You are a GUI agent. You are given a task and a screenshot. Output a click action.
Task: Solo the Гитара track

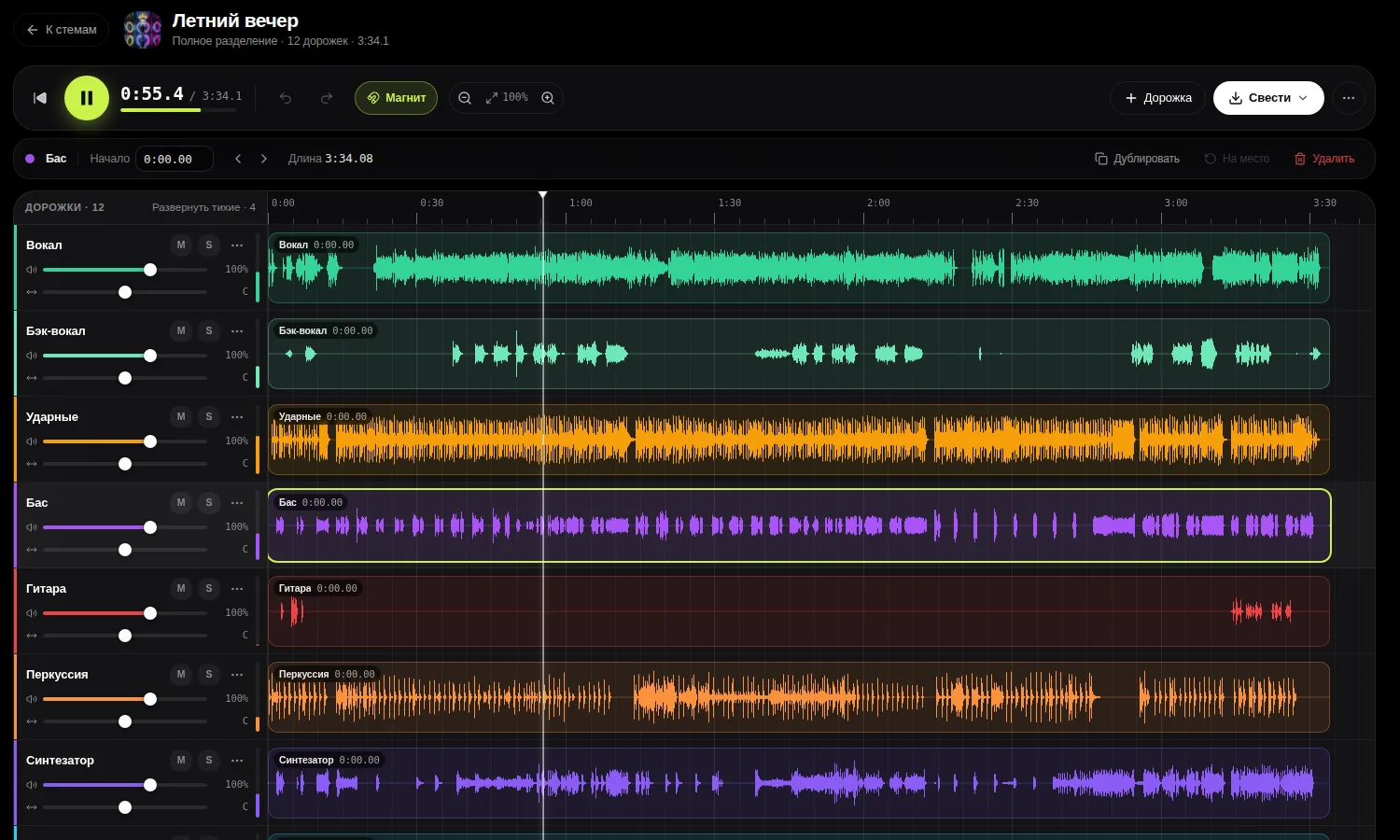(x=209, y=589)
